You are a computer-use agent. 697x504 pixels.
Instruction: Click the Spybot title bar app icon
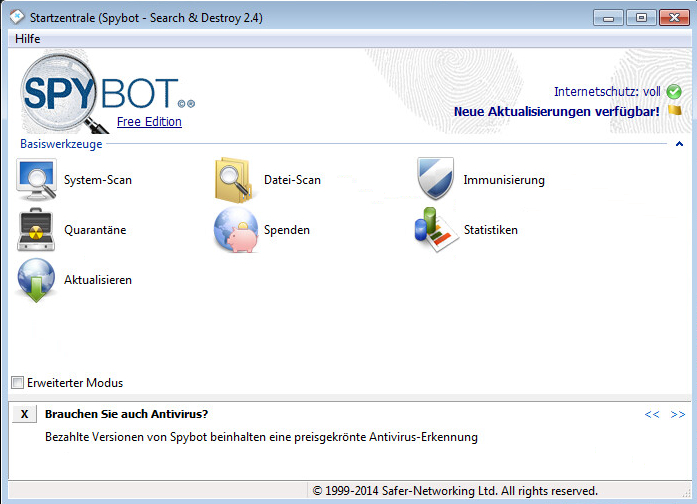[x=17, y=17]
